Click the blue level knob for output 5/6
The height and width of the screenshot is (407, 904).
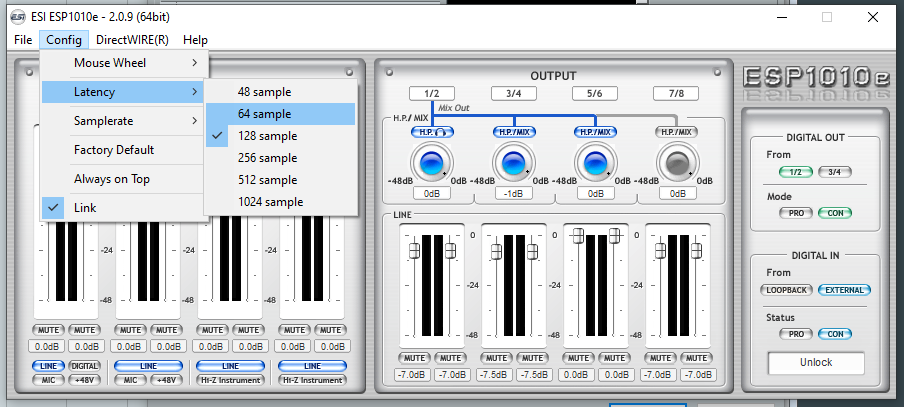(x=595, y=163)
